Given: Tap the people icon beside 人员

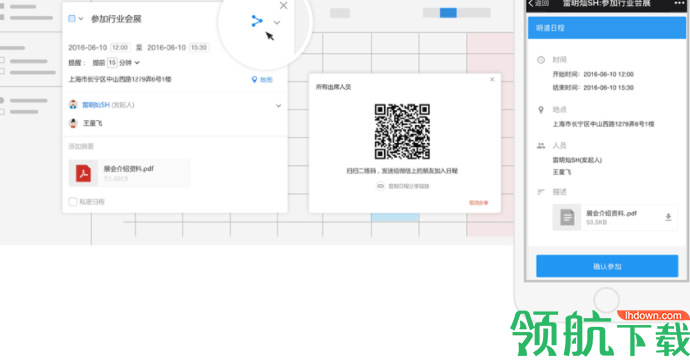Looking at the screenshot, I should [541, 146].
